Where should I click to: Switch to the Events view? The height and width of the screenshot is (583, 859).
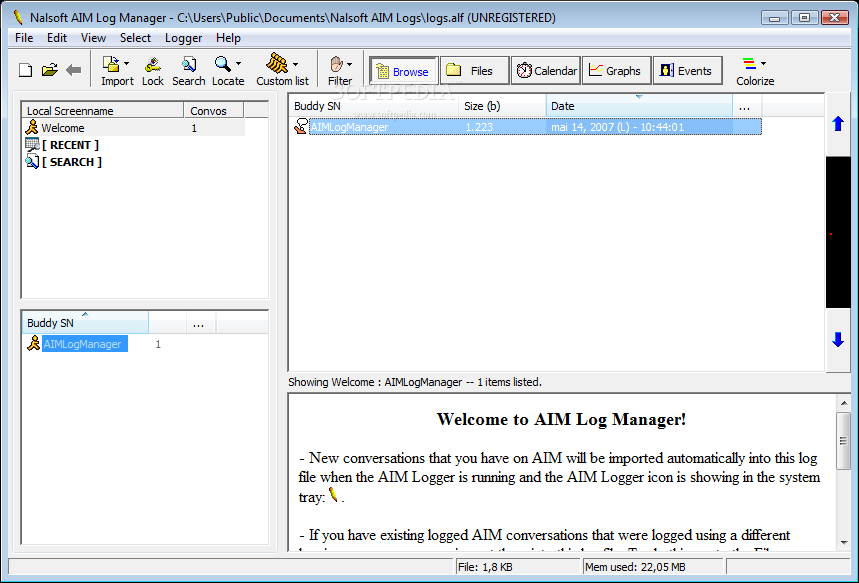click(688, 70)
